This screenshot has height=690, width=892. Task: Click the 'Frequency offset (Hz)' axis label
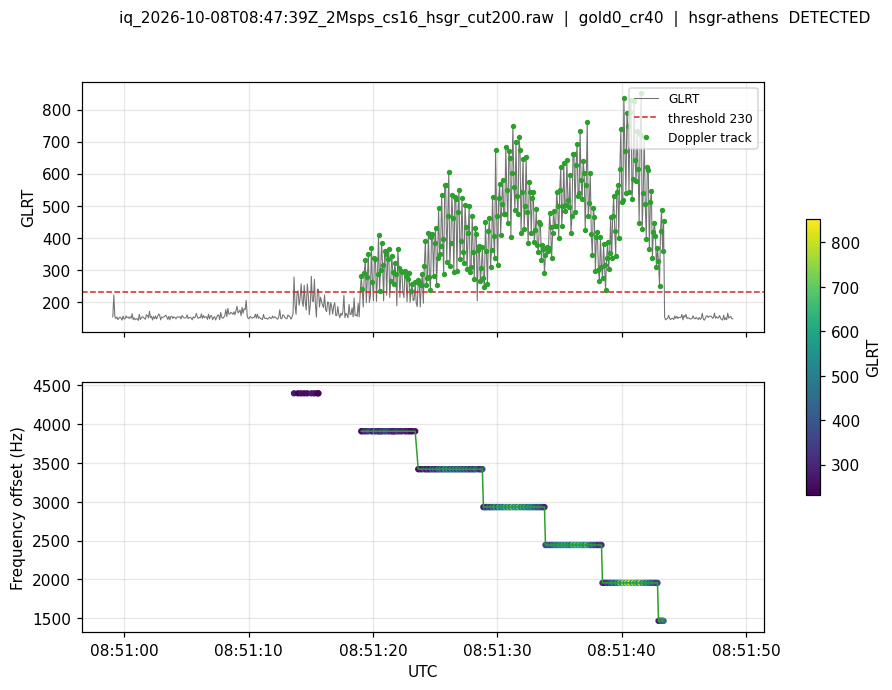pos(16,509)
